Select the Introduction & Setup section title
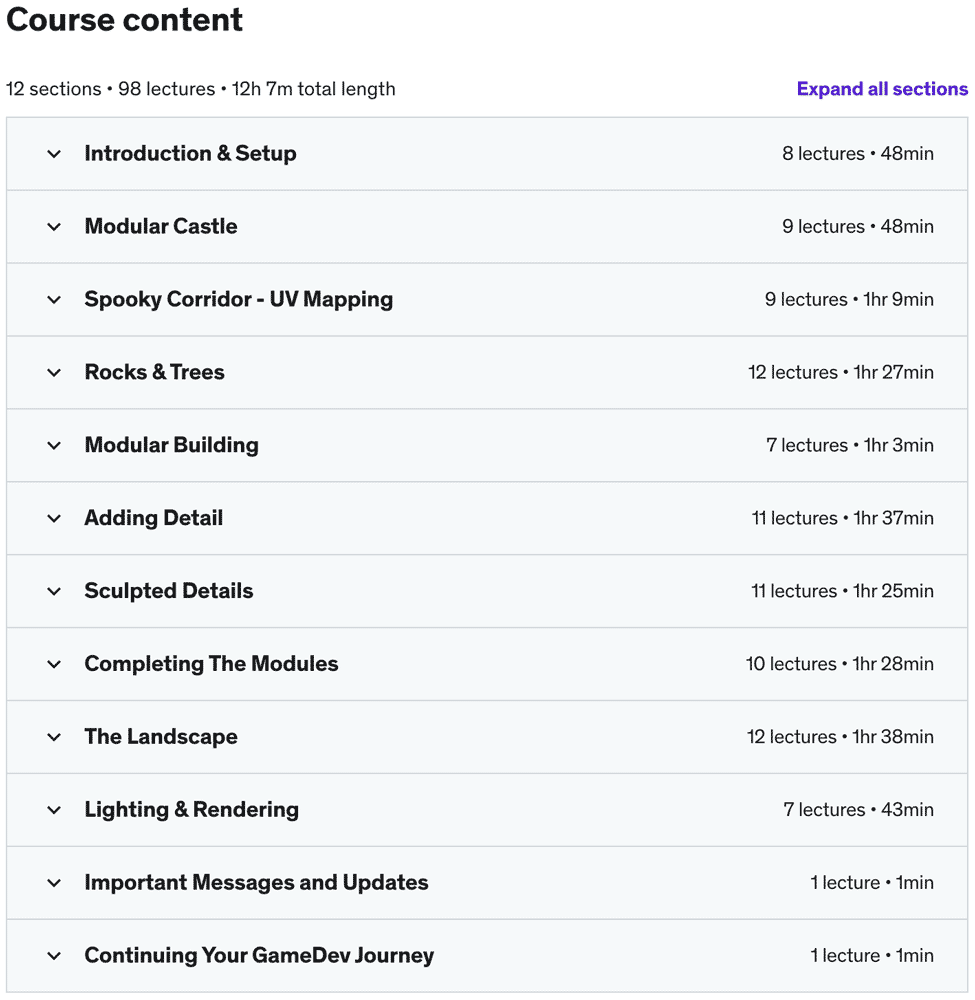975x1000 pixels. pos(190,154)
